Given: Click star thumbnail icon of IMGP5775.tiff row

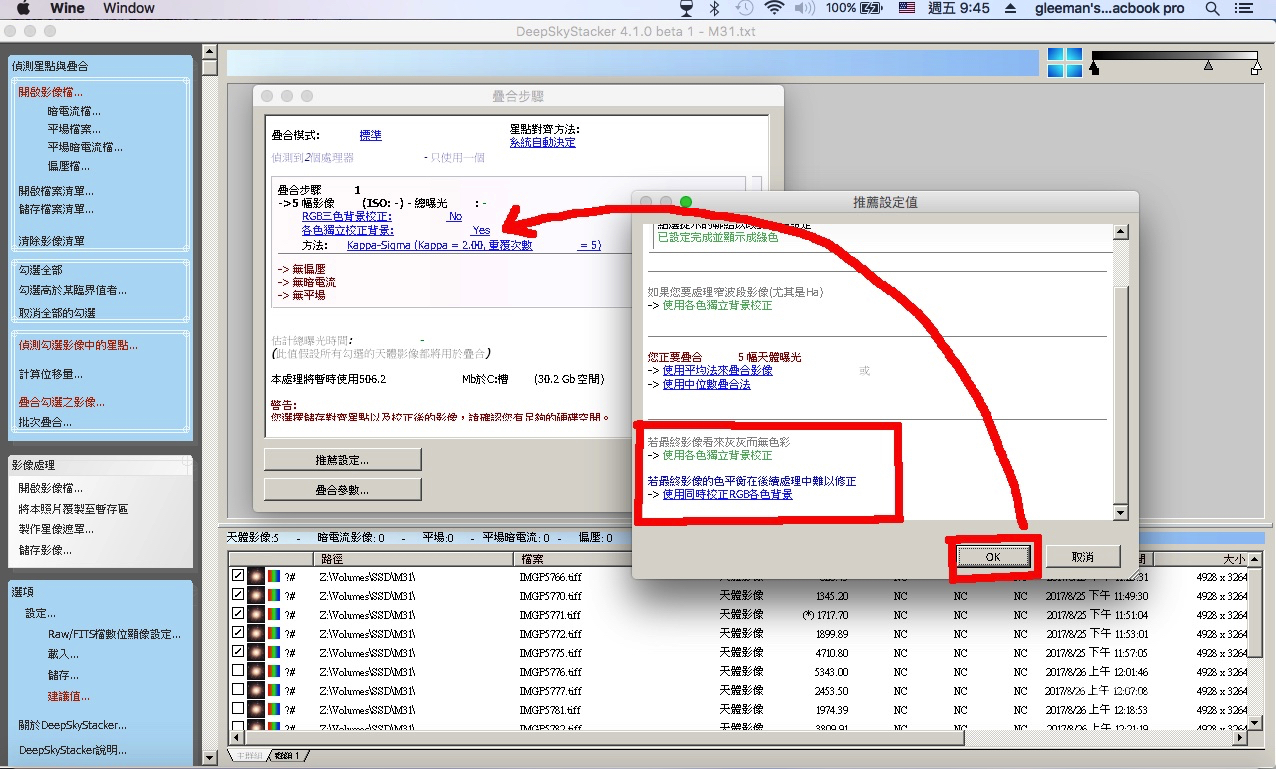Looking at the screenshot, I should click(x=255, y=653).
